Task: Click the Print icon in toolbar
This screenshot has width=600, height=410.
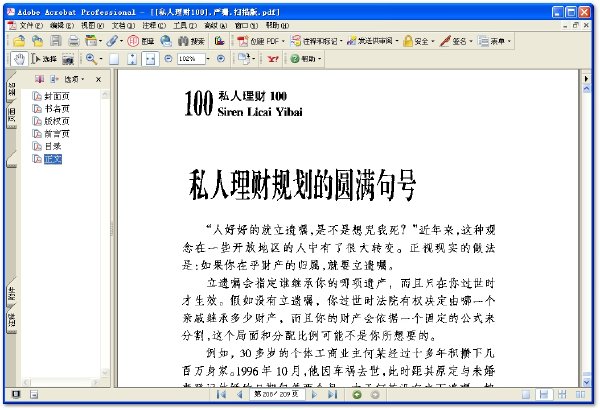Action: (74, 41)
